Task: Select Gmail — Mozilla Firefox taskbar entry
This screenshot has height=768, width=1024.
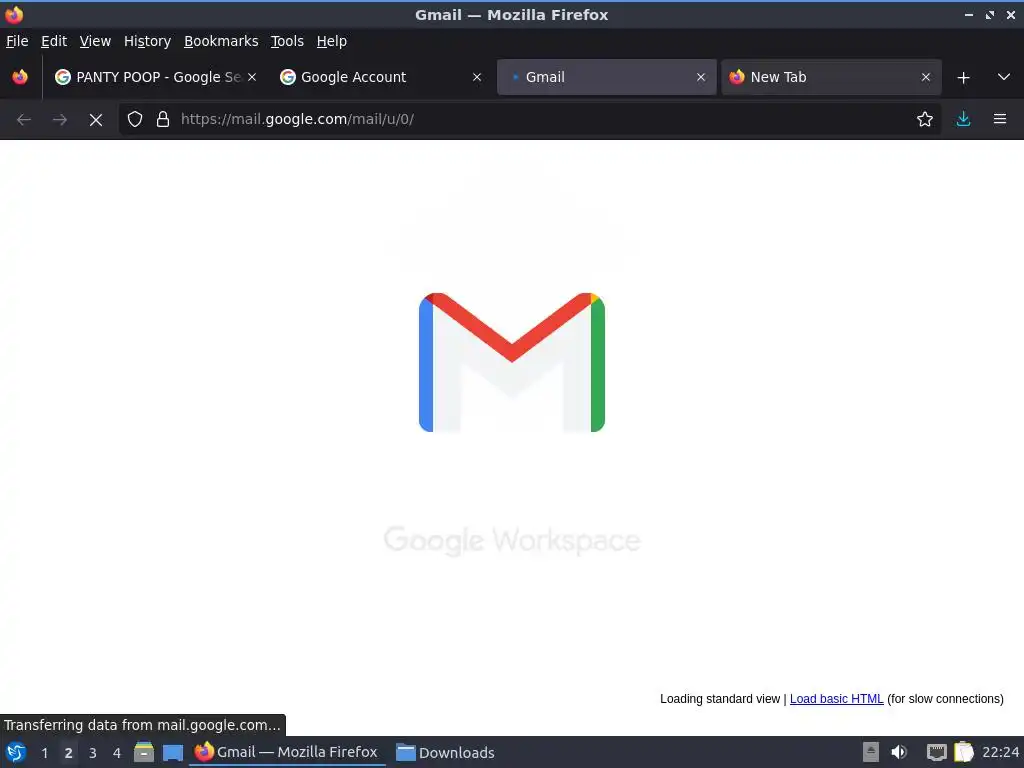Action: click(287, 752)
